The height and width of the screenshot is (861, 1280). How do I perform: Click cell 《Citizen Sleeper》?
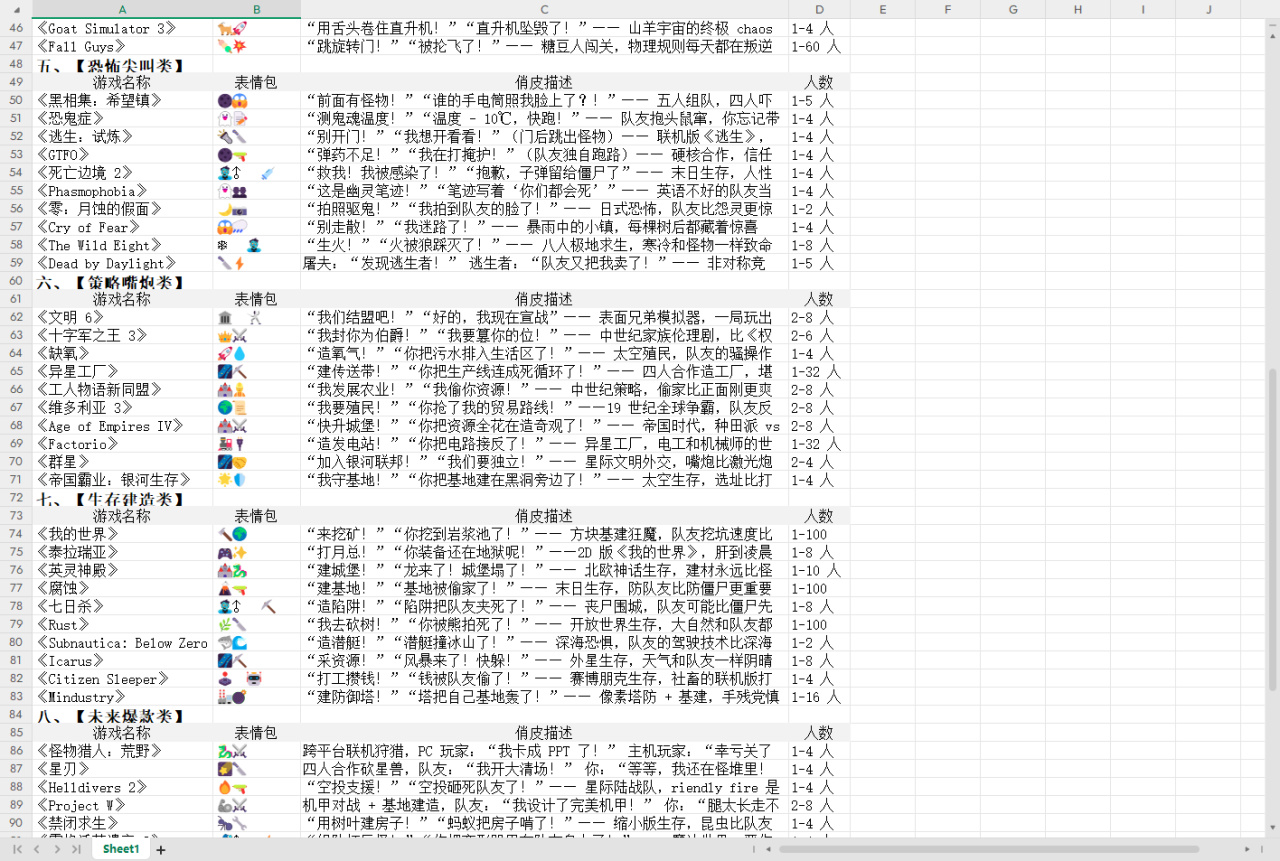[x=122, y=679]
